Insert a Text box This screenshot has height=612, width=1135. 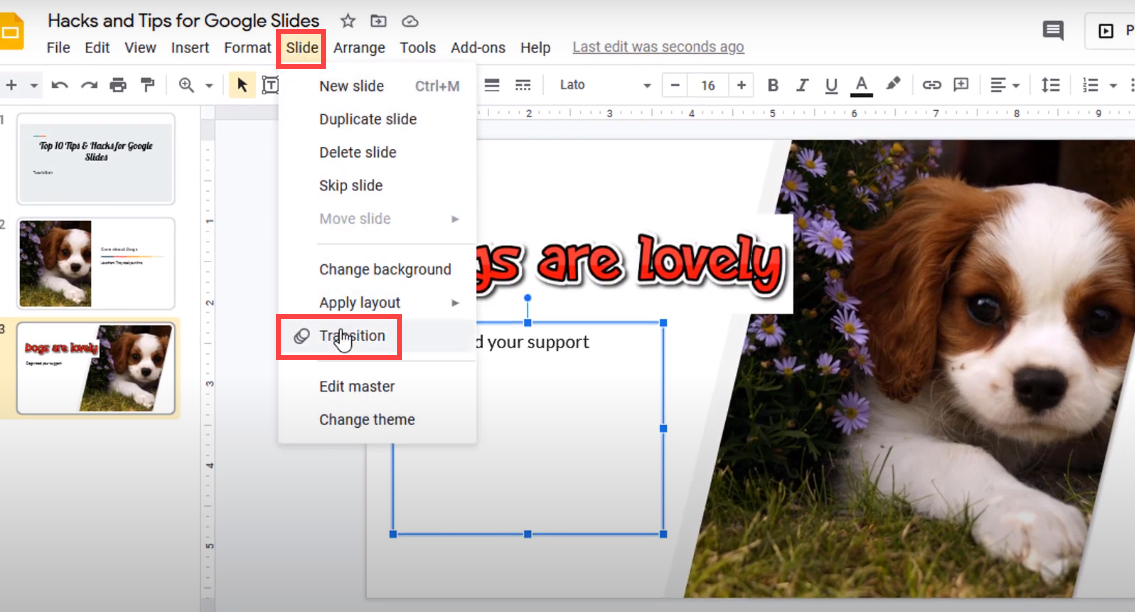click(x=271, y=85)
